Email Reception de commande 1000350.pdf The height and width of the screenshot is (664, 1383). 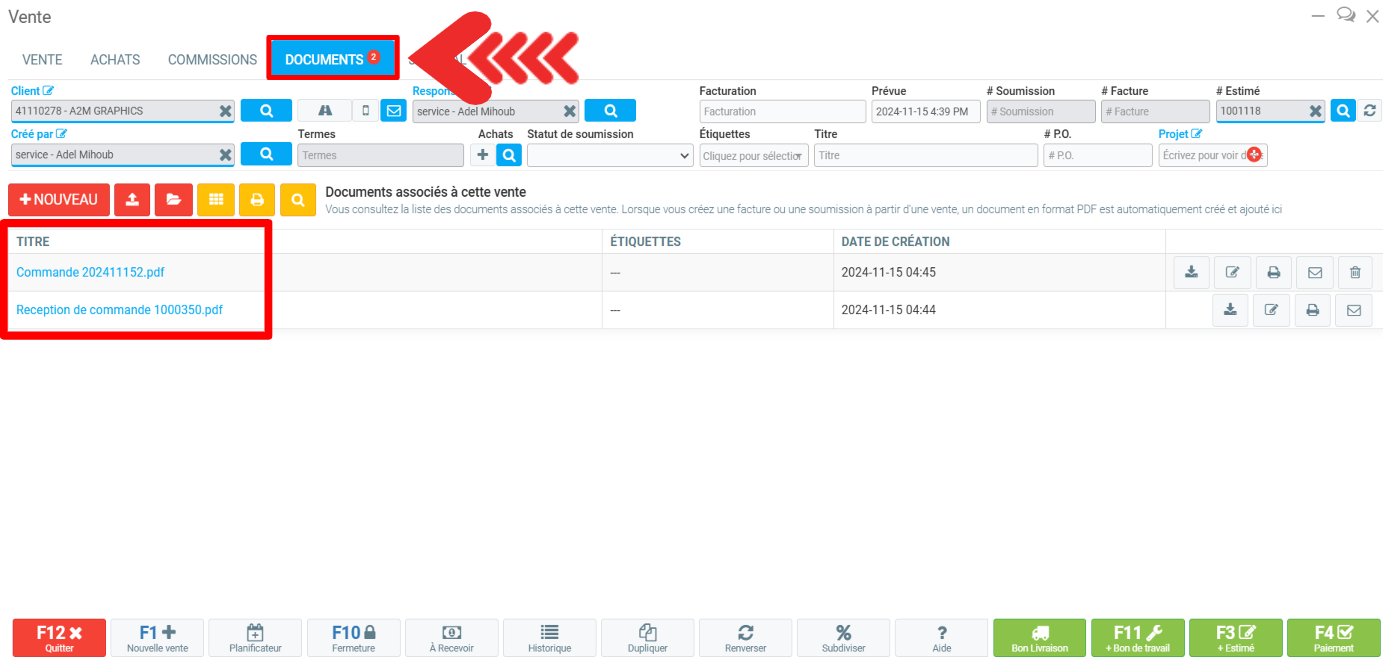1354,310
